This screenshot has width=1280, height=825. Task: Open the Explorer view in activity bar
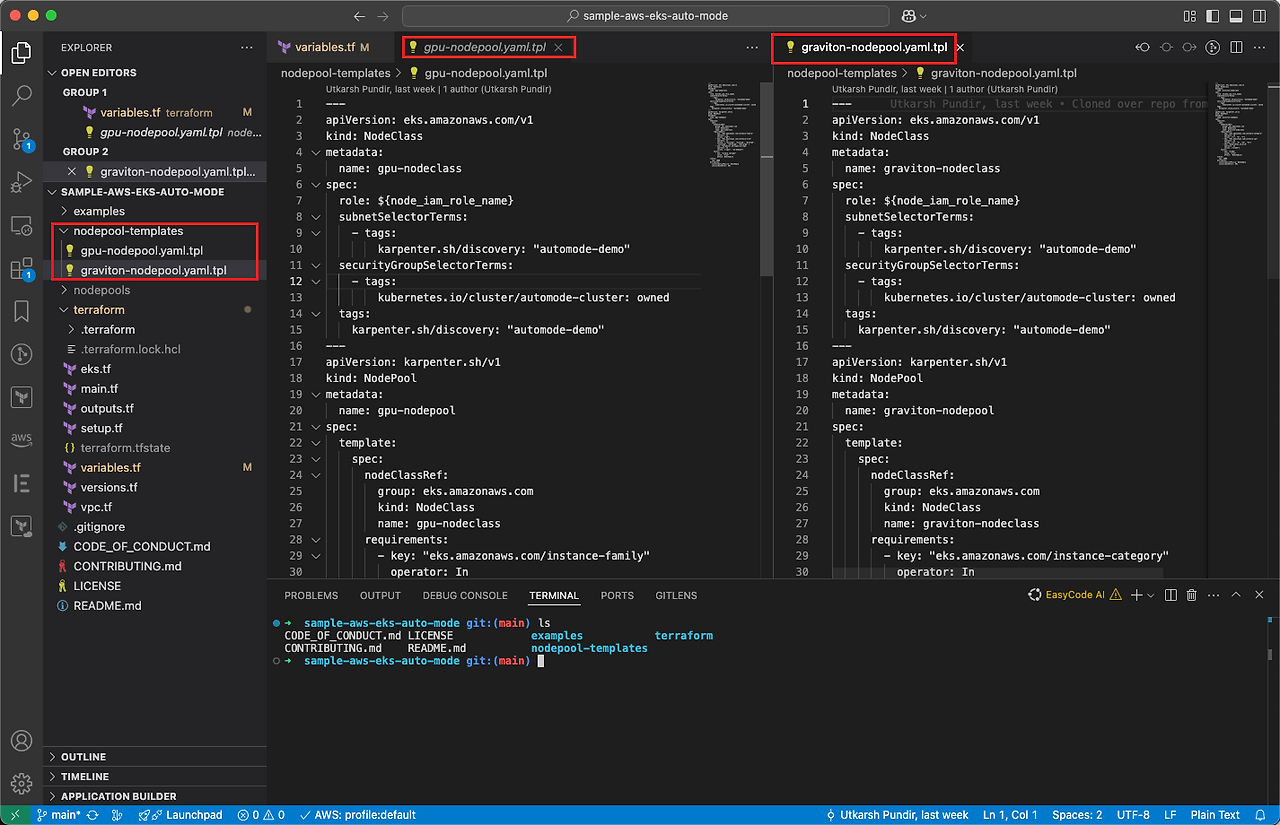click(x=21, y=53)
